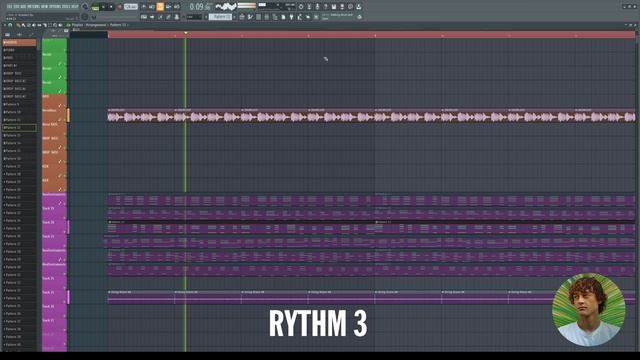Click the question mark help icon
The image size is (640, 360).
[x=325, y=7]
